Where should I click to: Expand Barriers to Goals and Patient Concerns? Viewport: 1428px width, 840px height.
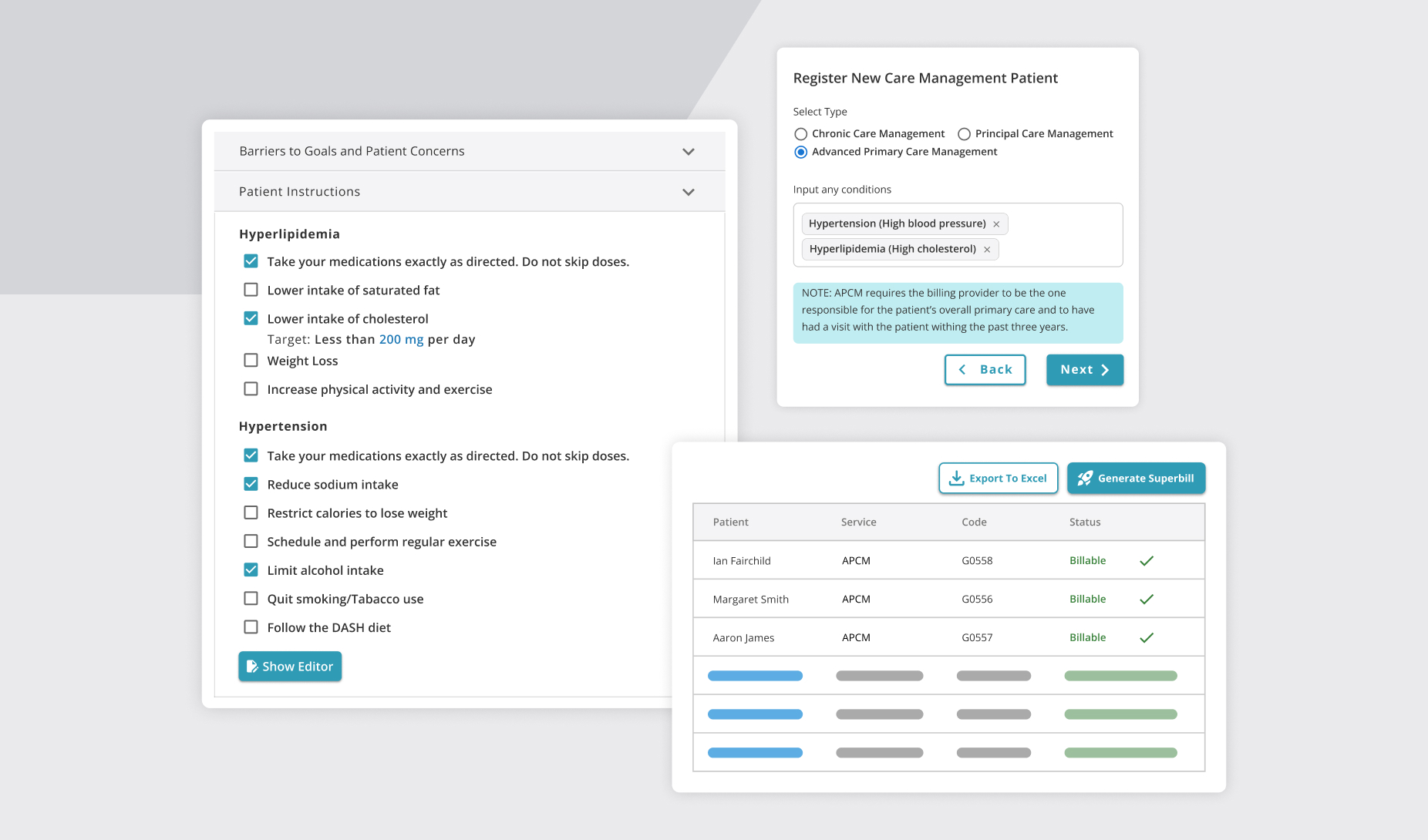coord(688,152)
